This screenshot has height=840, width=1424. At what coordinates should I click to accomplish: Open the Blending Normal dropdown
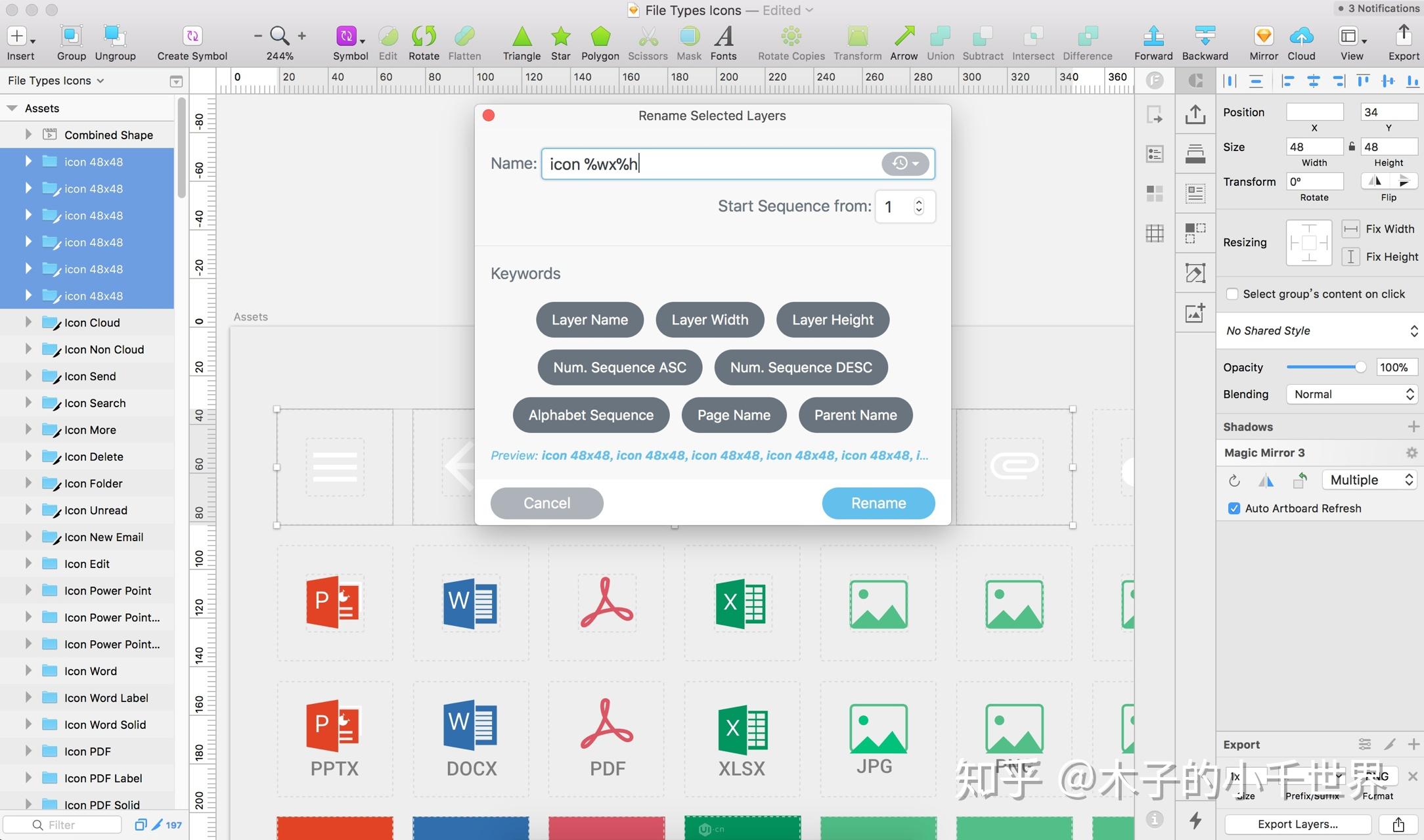pos(1352,394)
